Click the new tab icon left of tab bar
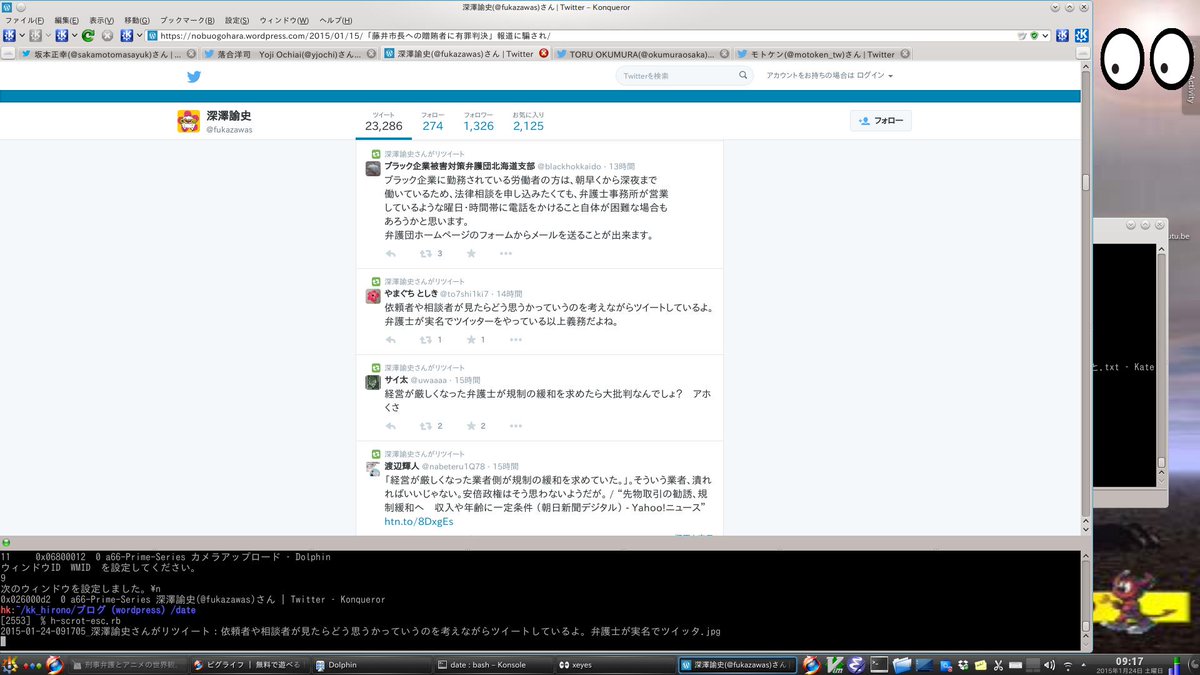The height and width of the screenshot is (675, 1200). tap(8, 54)
